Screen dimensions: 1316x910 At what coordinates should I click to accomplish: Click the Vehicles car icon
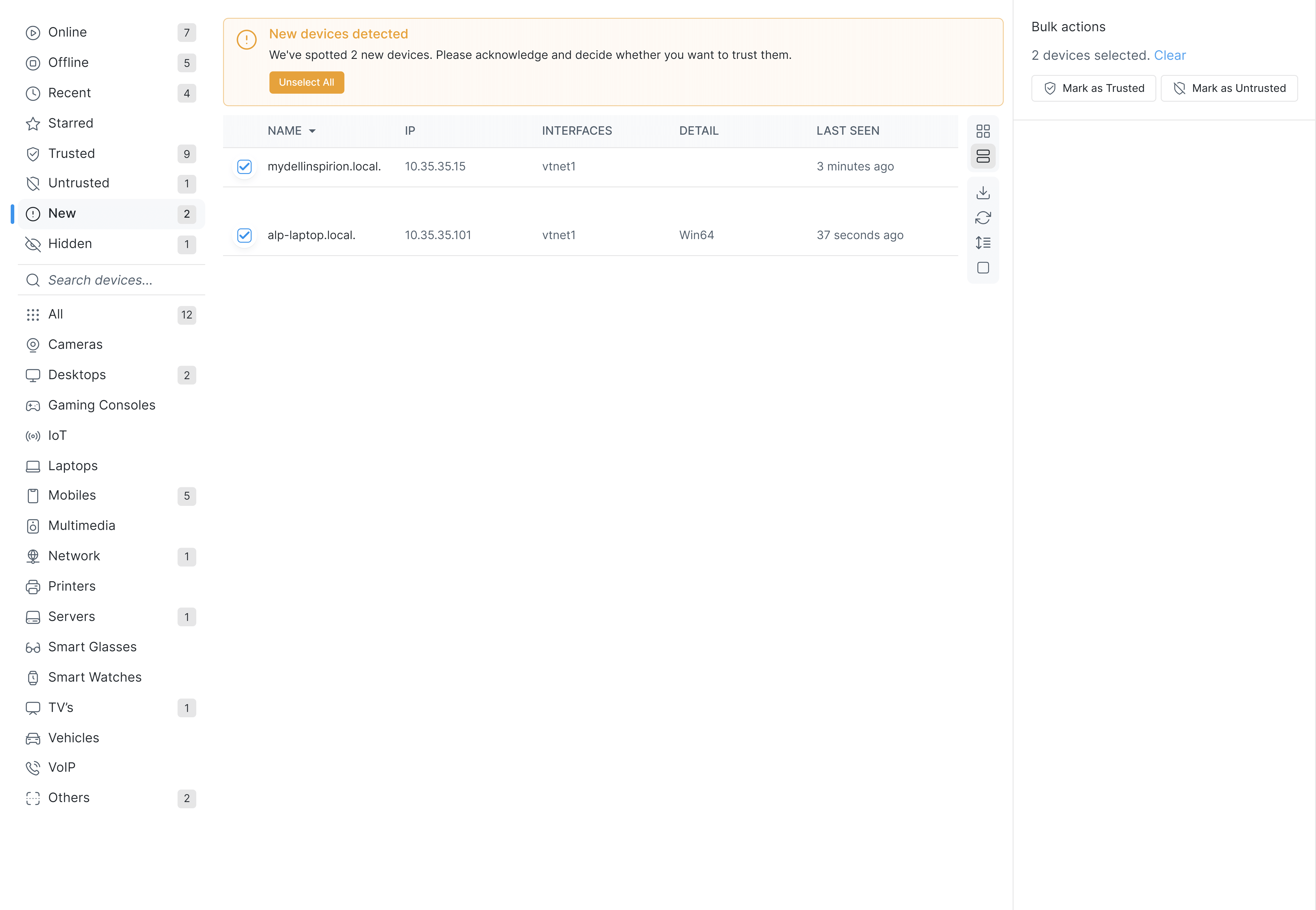pyautogui.click(x=33, y=738)
